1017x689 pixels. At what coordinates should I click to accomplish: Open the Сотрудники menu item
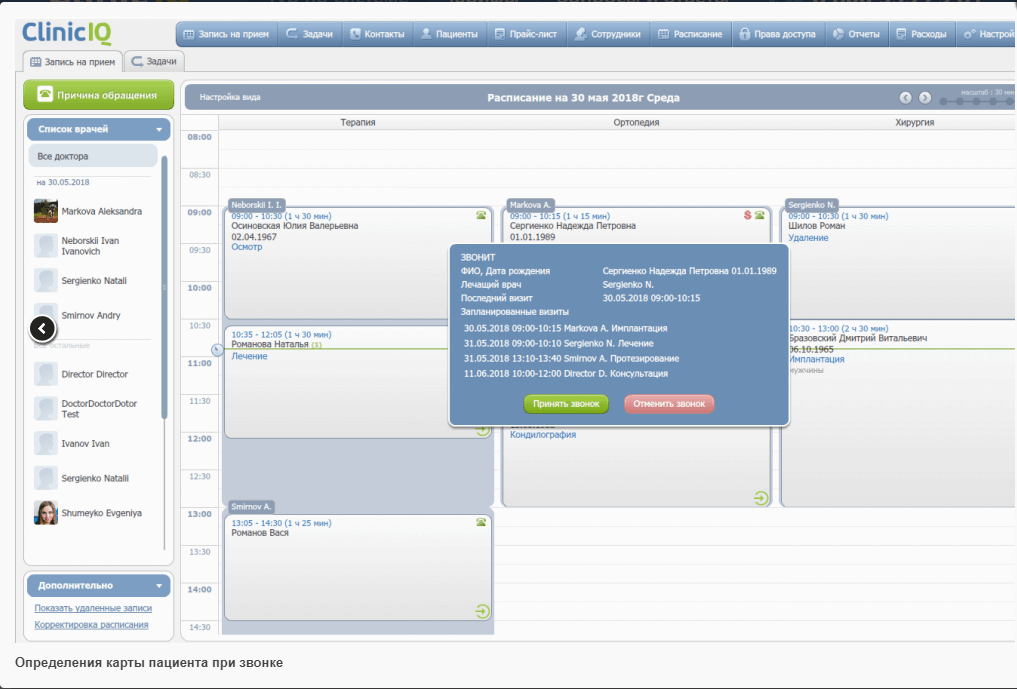608,34
